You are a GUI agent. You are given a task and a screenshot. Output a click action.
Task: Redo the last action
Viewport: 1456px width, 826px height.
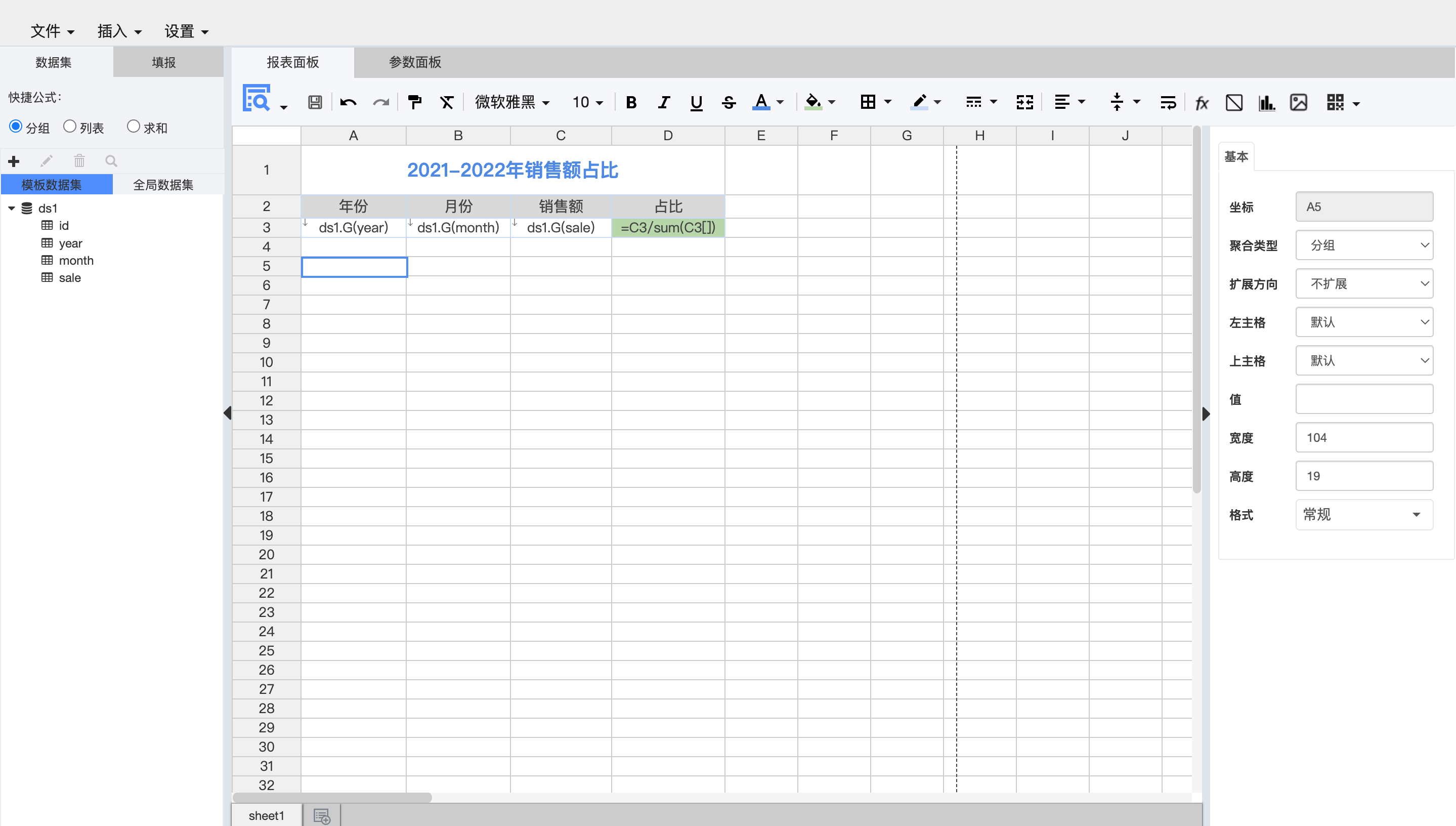[381, 102]
